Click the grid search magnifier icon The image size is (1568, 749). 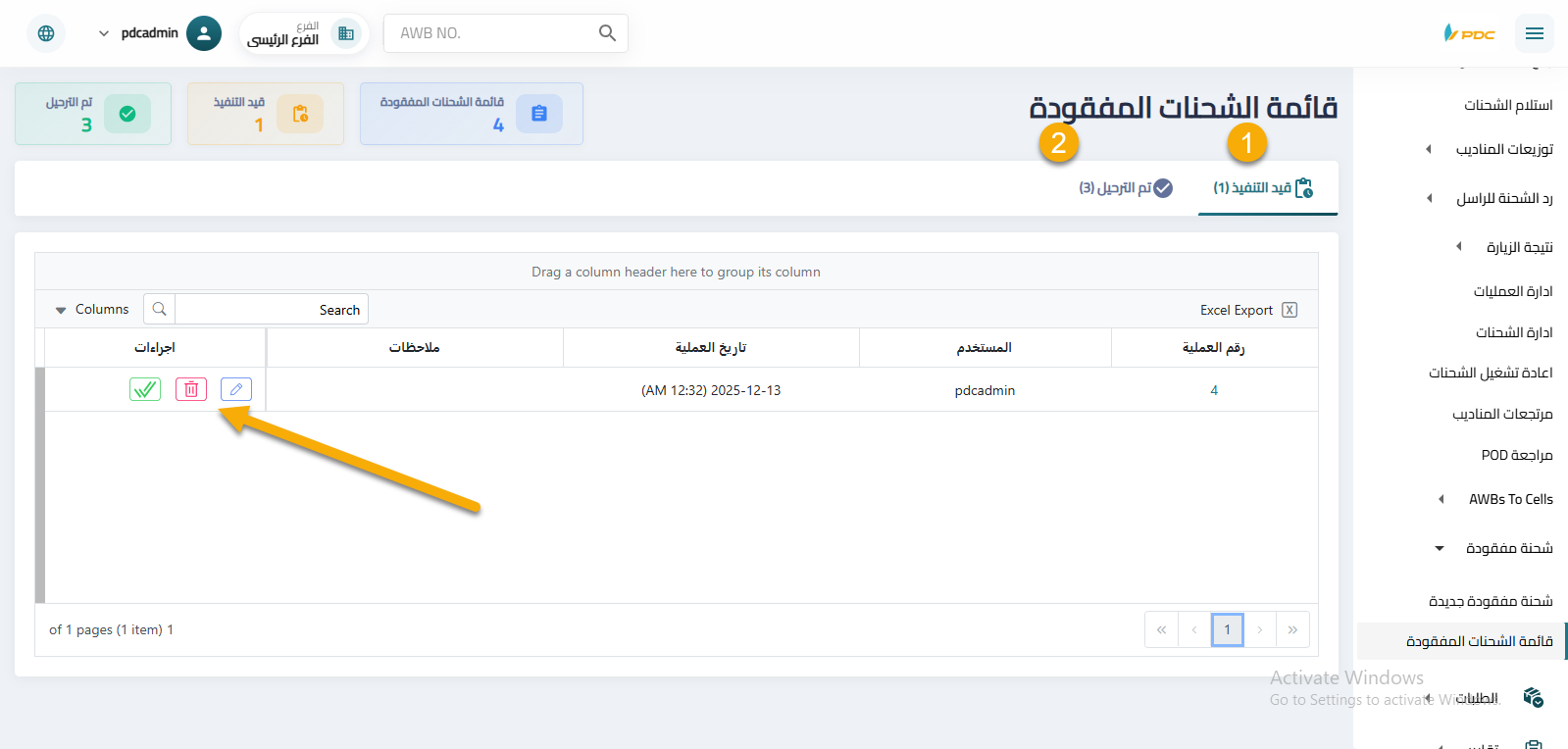click(x=159, y=310)
